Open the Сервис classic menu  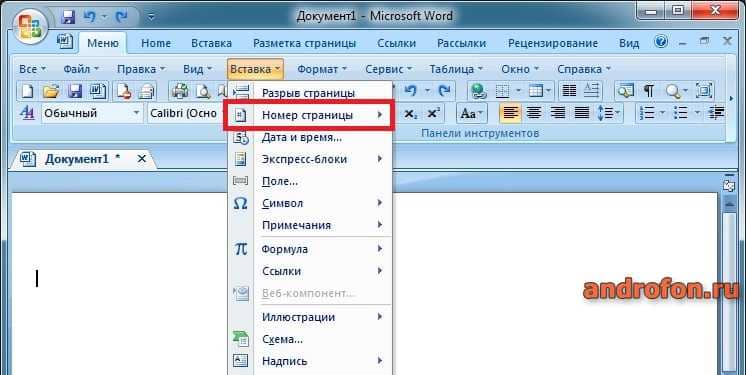[x=389, y=69]
